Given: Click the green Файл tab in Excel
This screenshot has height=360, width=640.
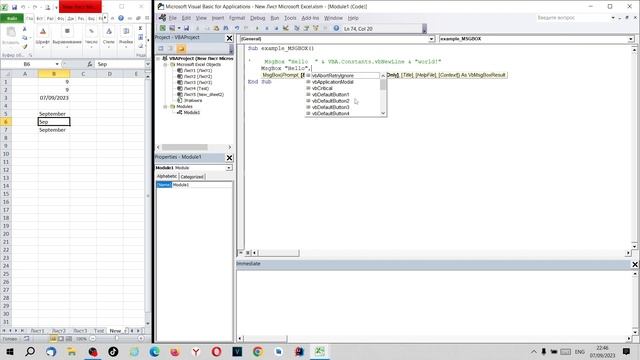Looking at the screenshot, I should point(12,18).
